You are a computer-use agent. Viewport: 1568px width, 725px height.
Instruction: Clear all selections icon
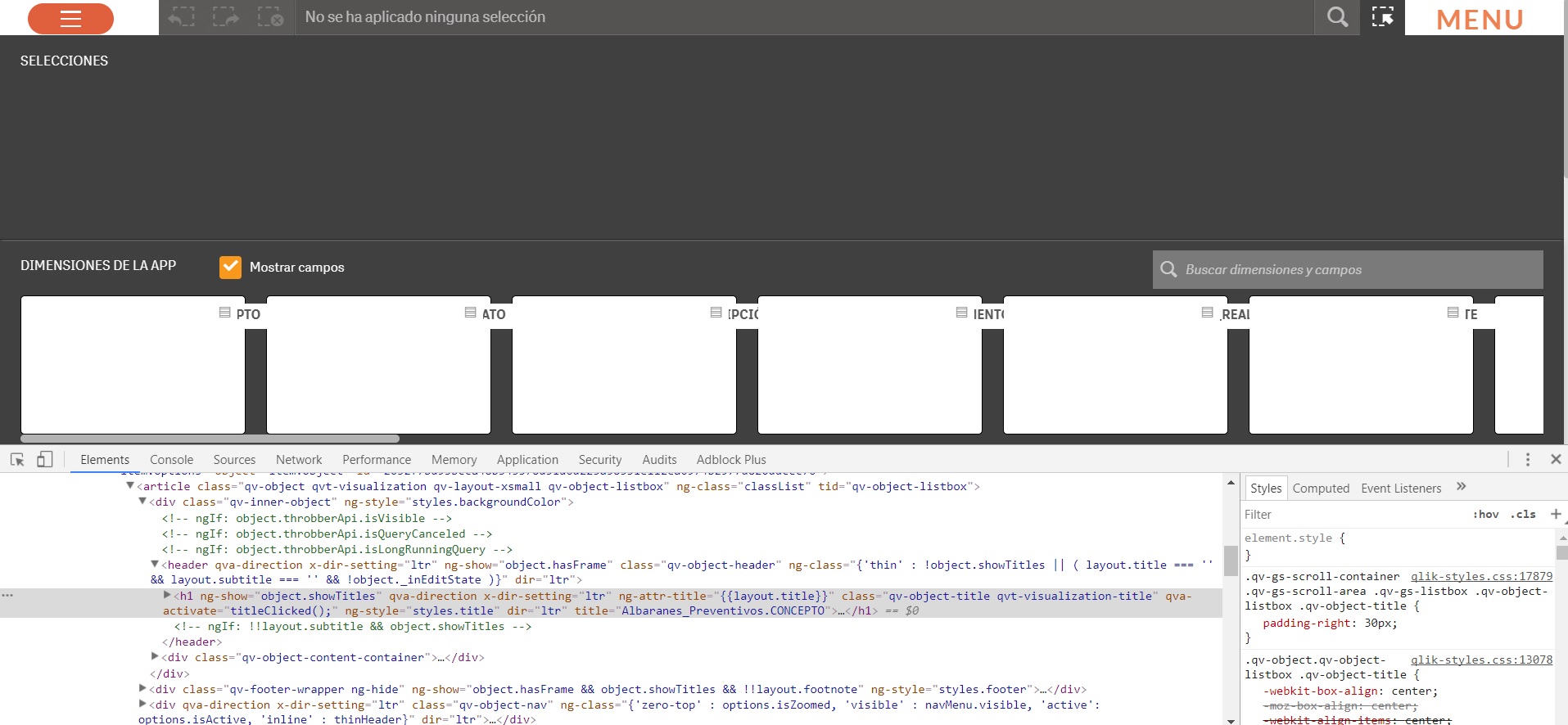[270, 17]
